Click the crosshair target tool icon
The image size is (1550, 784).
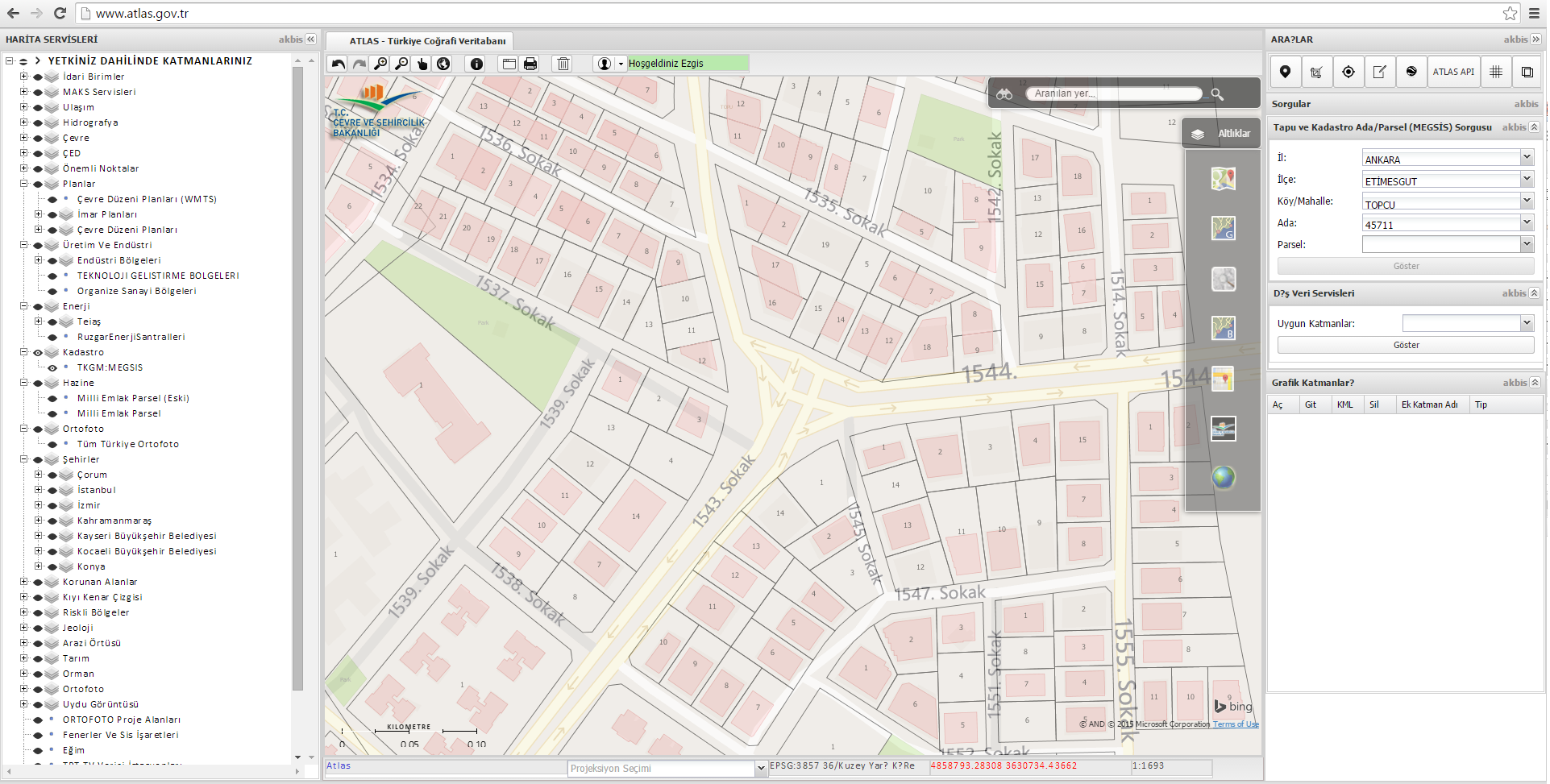click(x=1348, y=72)
